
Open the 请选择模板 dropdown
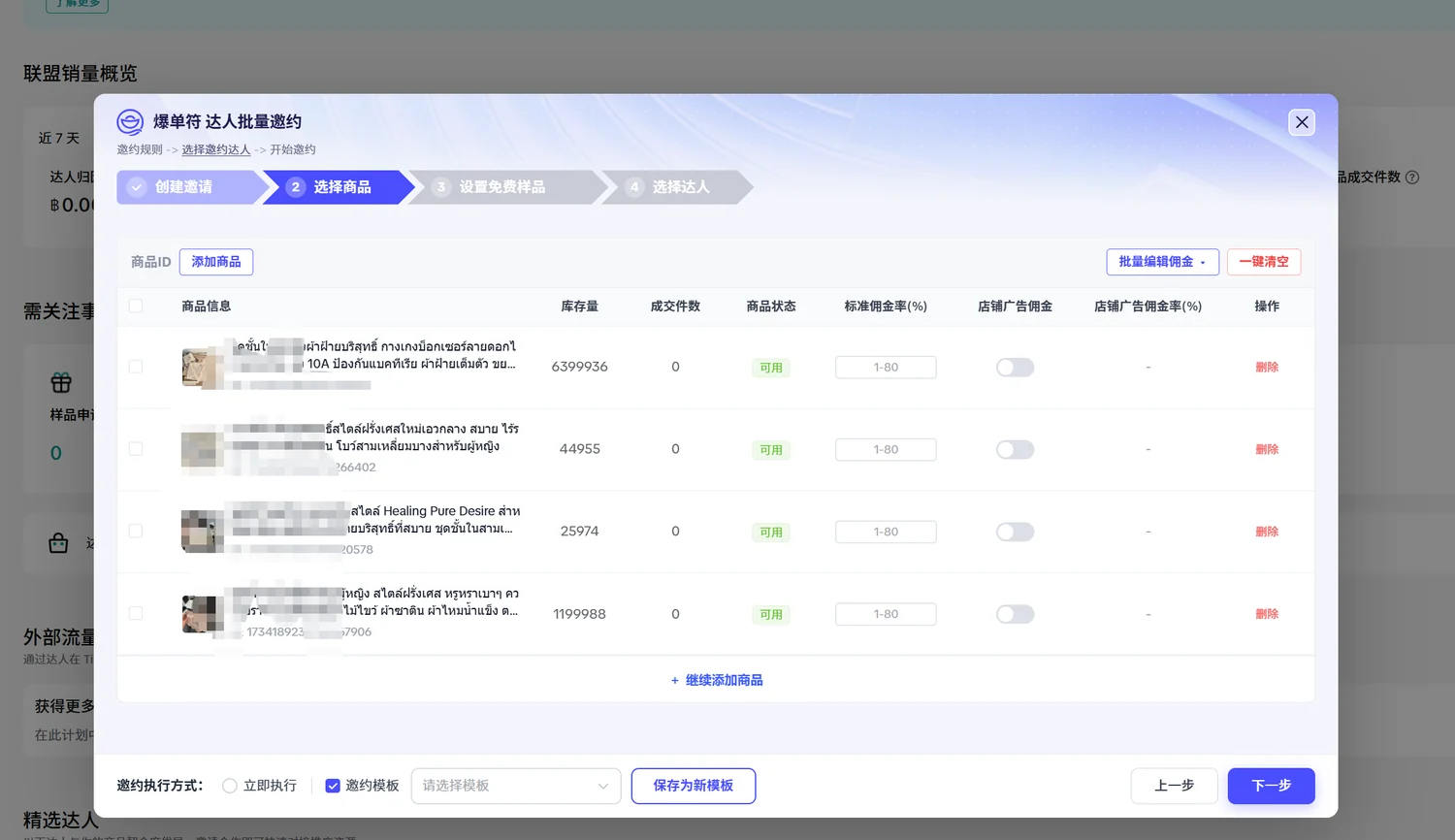(516, 786)
